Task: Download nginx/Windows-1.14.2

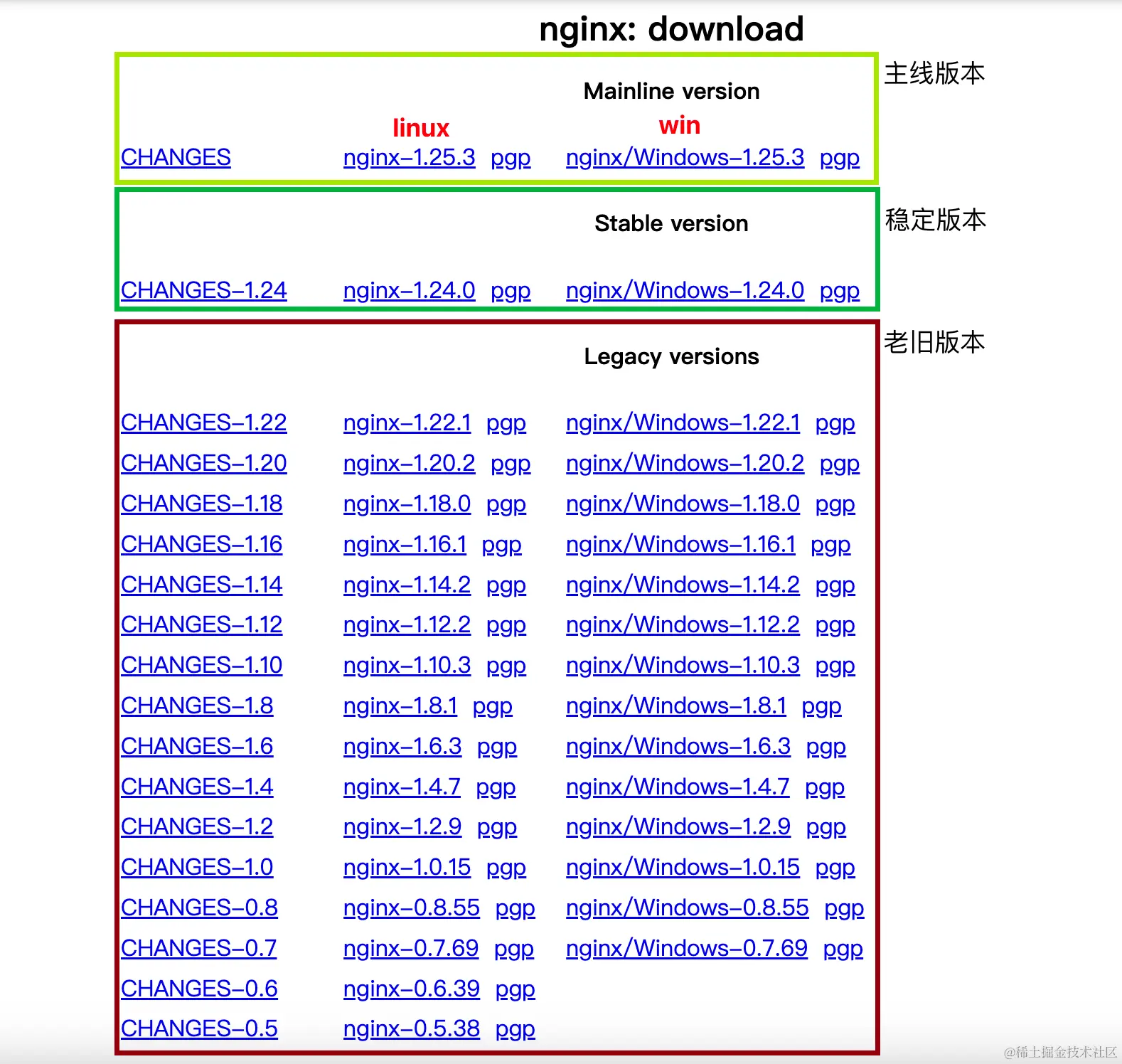Action: click(683, 585)
